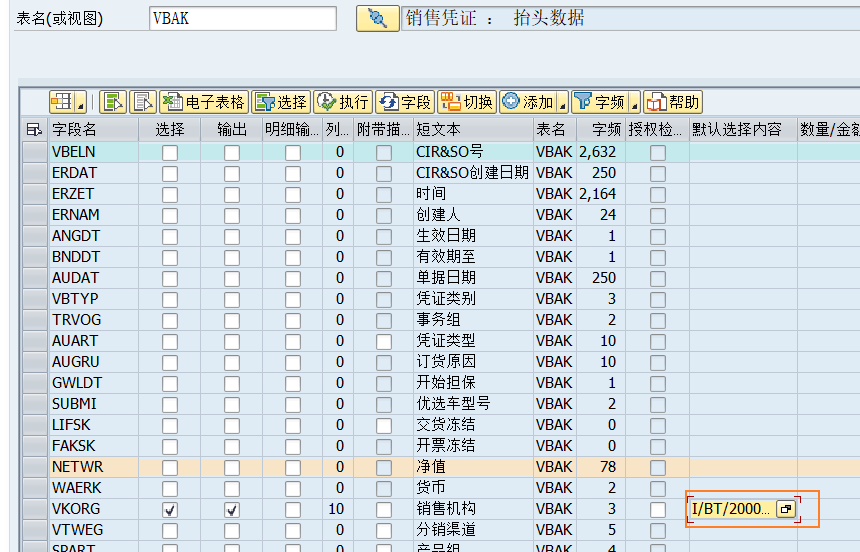This screenshot has width=860, height=552.
Task: Click the NETWR field name cell
Action: (x=93, y=467)
